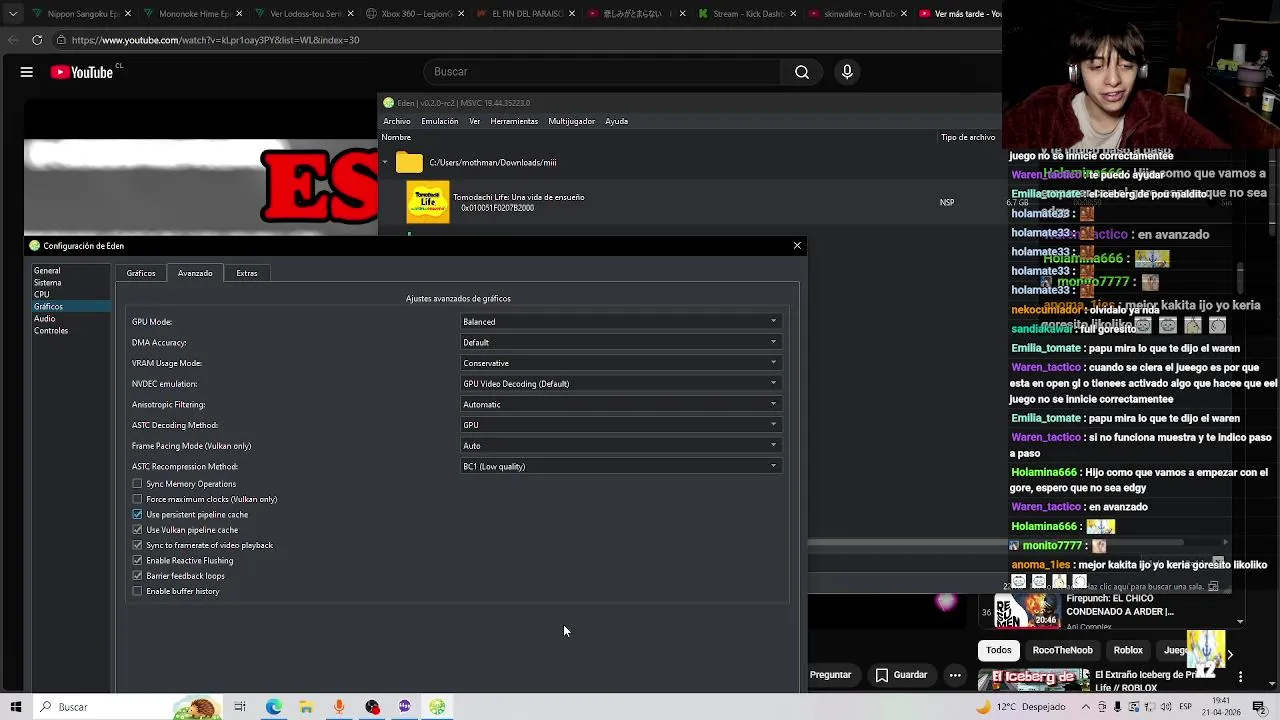Image resolution: width=1280 pixels, height=720 pixels.
Task: Switch to the Gráficos tab
Action: coord(141,273)
